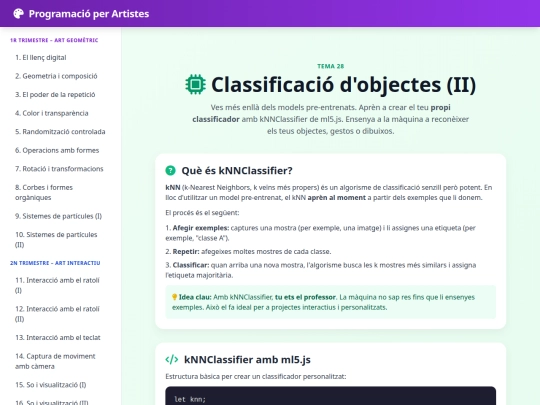Screen dimensions: 540x405
Task: Click the Classificació d'objectes (II) title
Action: [343, 85]
